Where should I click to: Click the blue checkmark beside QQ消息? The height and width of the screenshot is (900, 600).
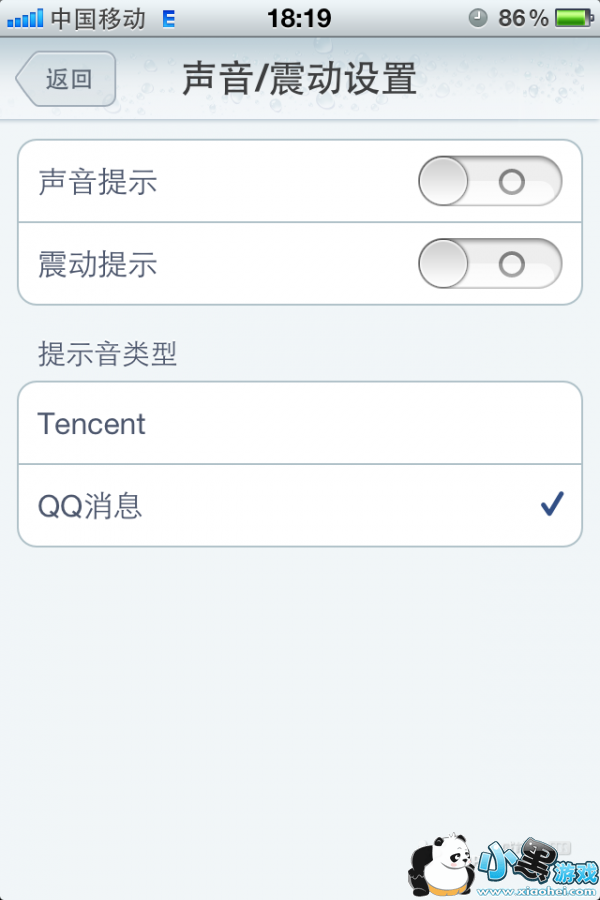coord(551,505)
